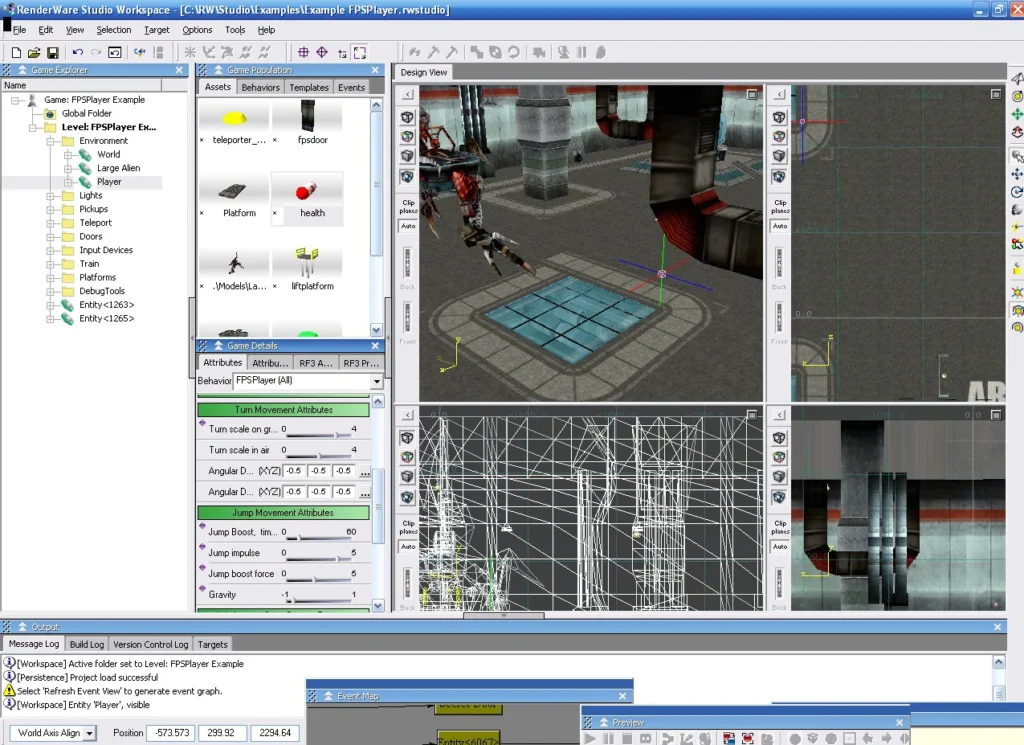Click the Open folder toolbar icon

34,52
